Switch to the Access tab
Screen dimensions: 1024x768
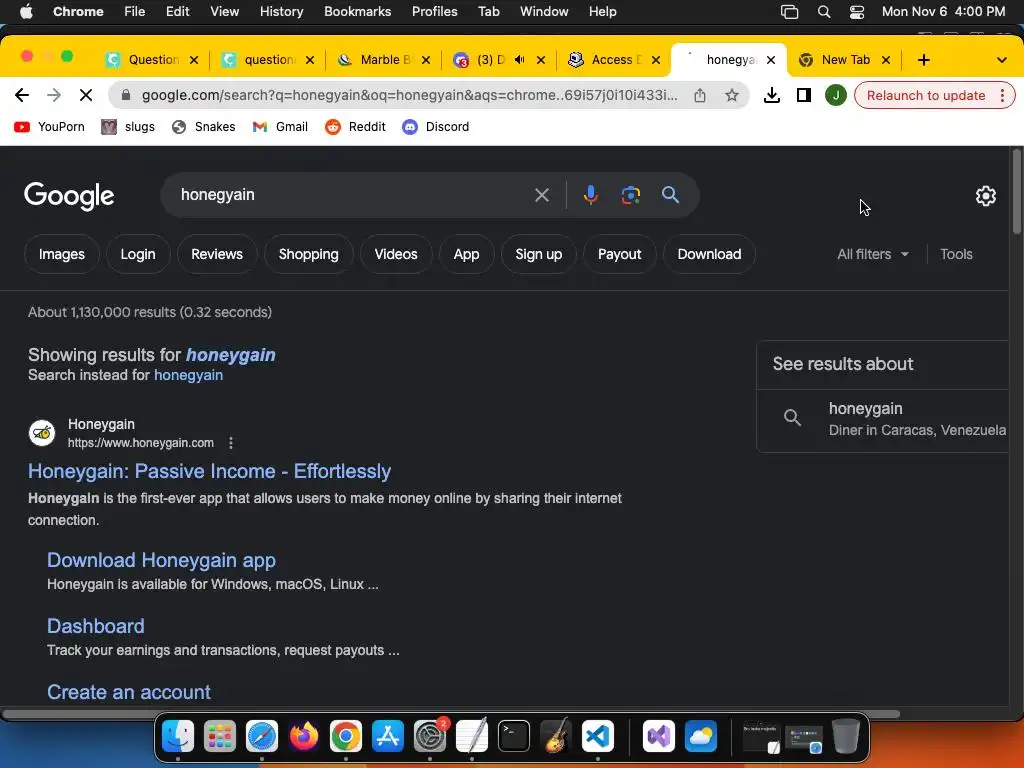click(x=614, y=60)
